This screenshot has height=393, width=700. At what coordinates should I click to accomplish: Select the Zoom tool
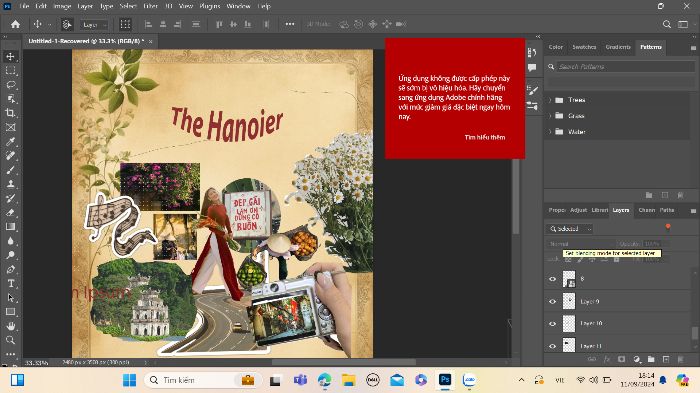(x=11, y=340)
